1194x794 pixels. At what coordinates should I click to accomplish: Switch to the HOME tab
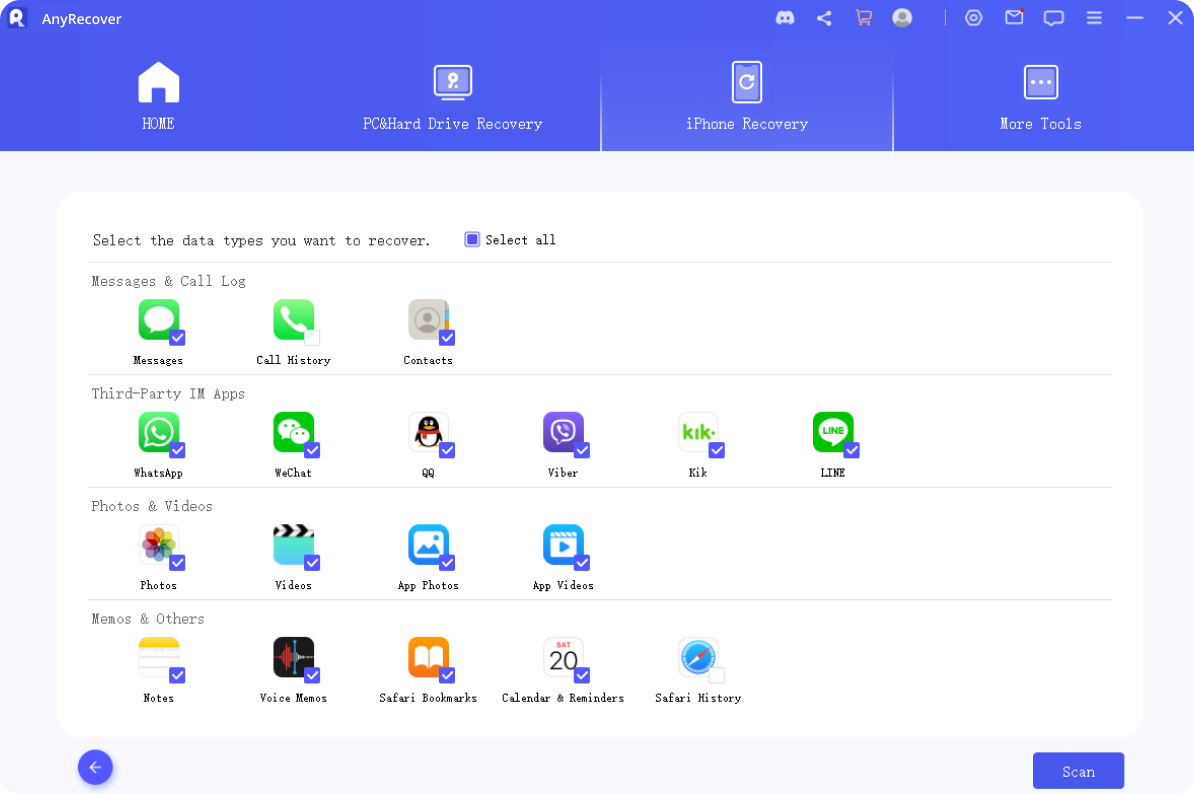(x=158, y=96)
